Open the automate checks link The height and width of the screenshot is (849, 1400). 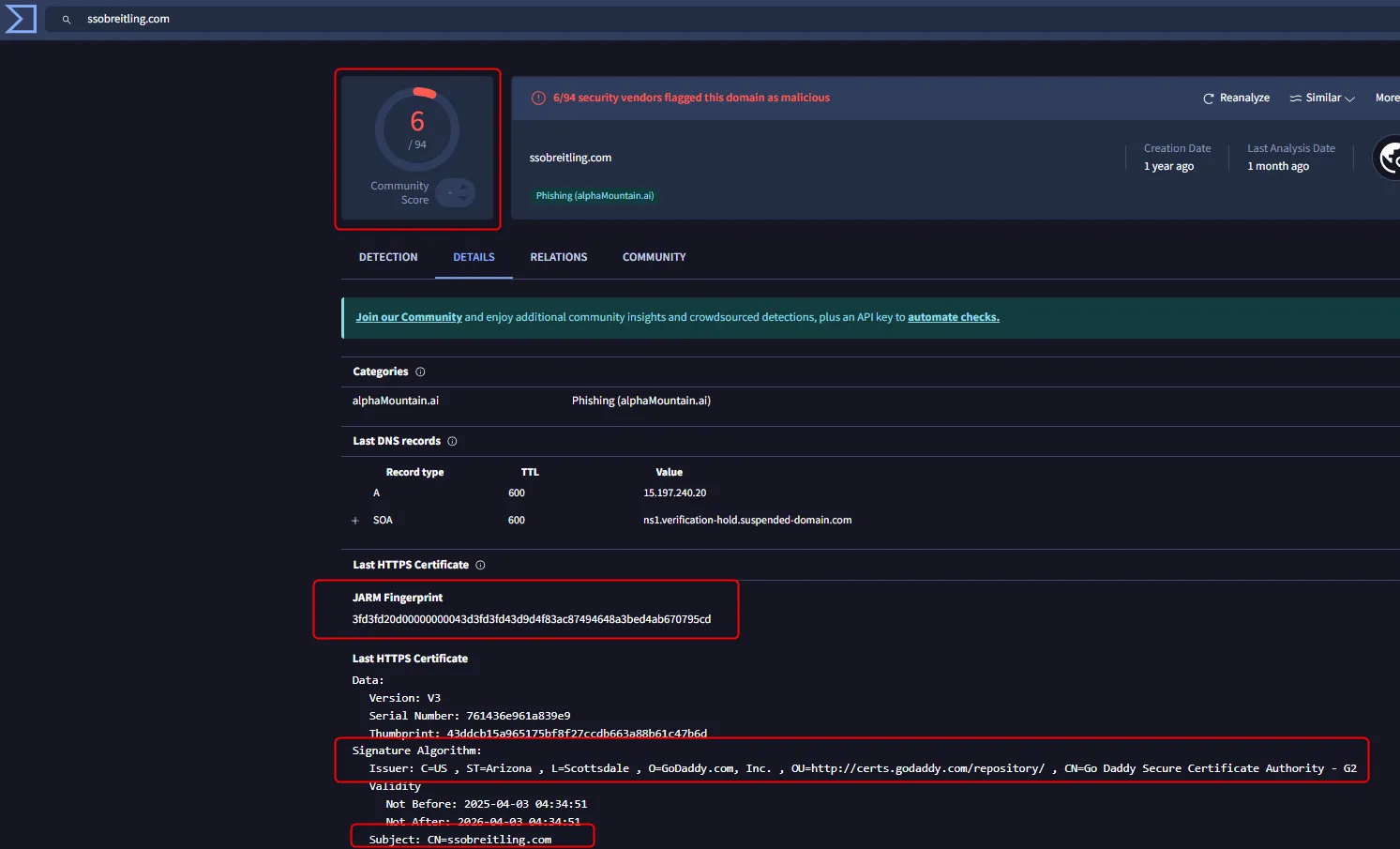coord(954,317)
